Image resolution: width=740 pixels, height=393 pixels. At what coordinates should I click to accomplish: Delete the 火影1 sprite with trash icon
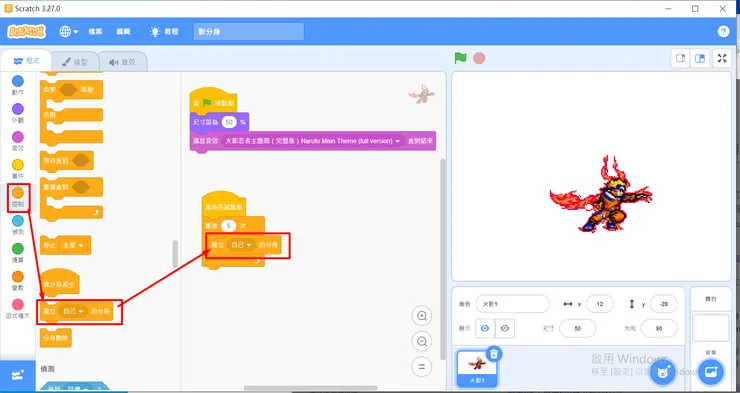[x=493, y=354]
